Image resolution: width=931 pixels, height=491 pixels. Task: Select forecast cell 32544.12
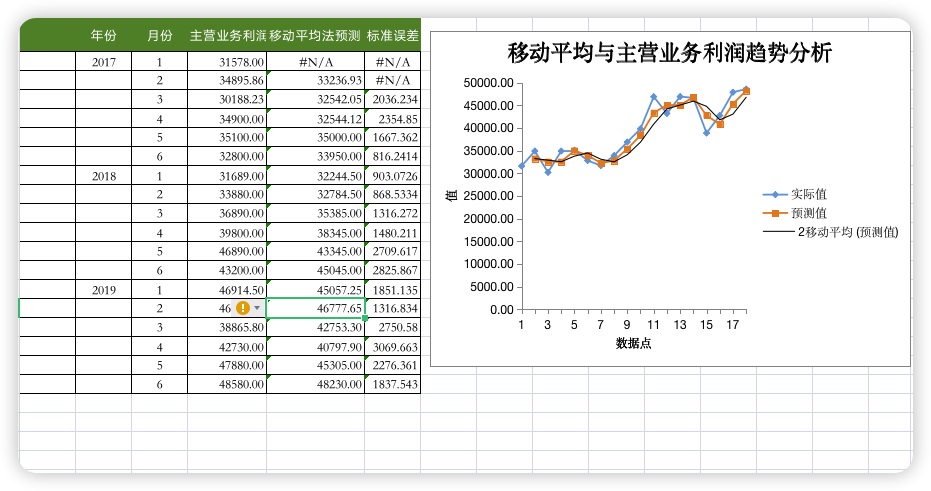click(x=315, y=119)
